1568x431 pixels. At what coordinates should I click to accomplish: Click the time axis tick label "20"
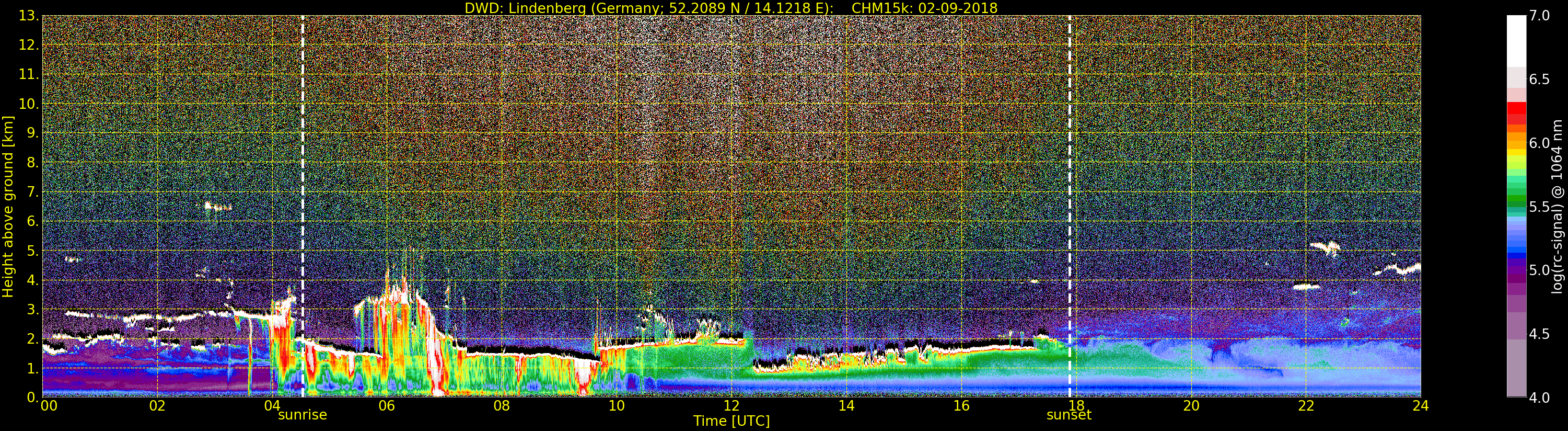point(1191,406)
